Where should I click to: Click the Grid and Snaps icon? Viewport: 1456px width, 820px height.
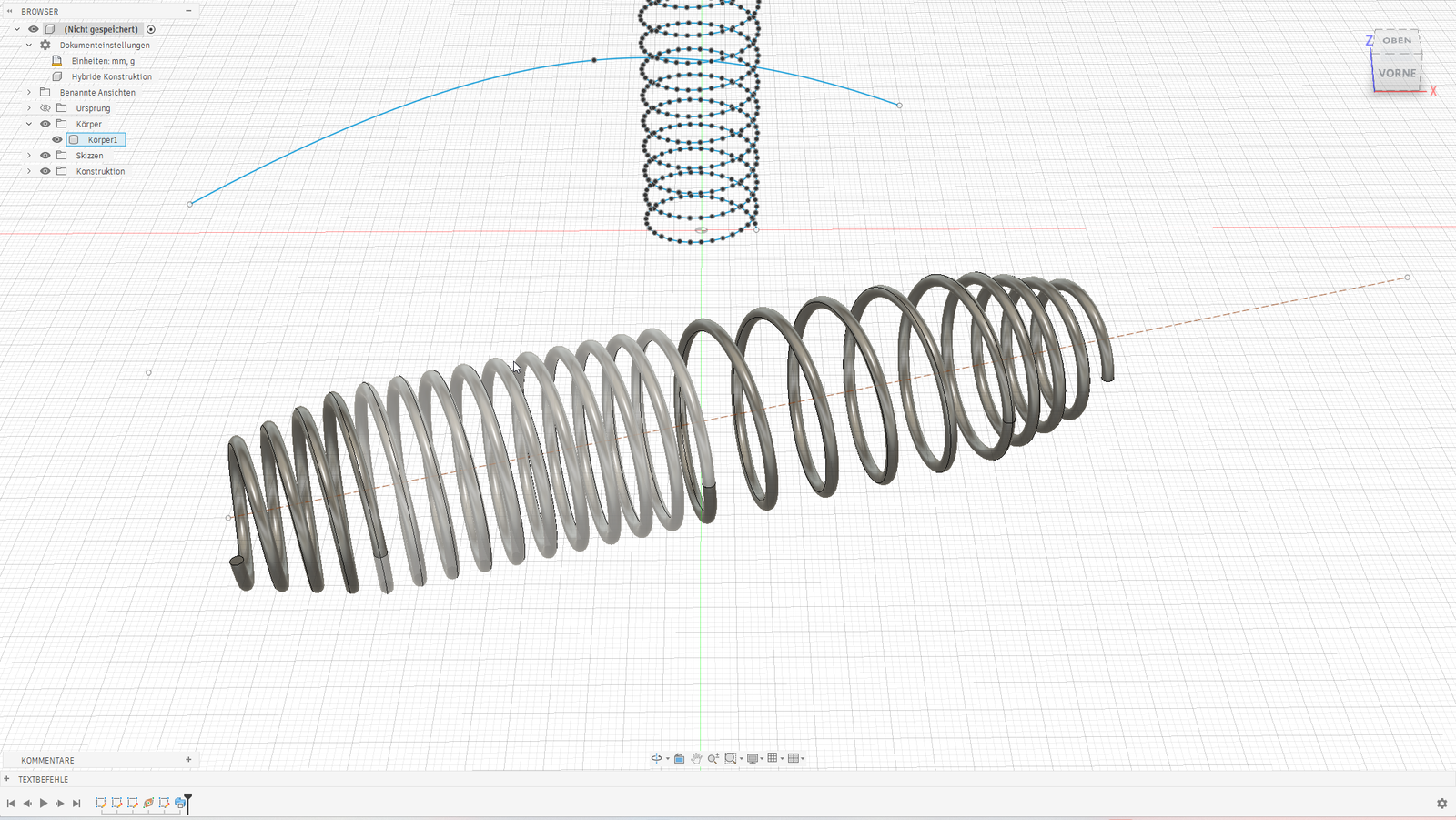click(773, 758)
